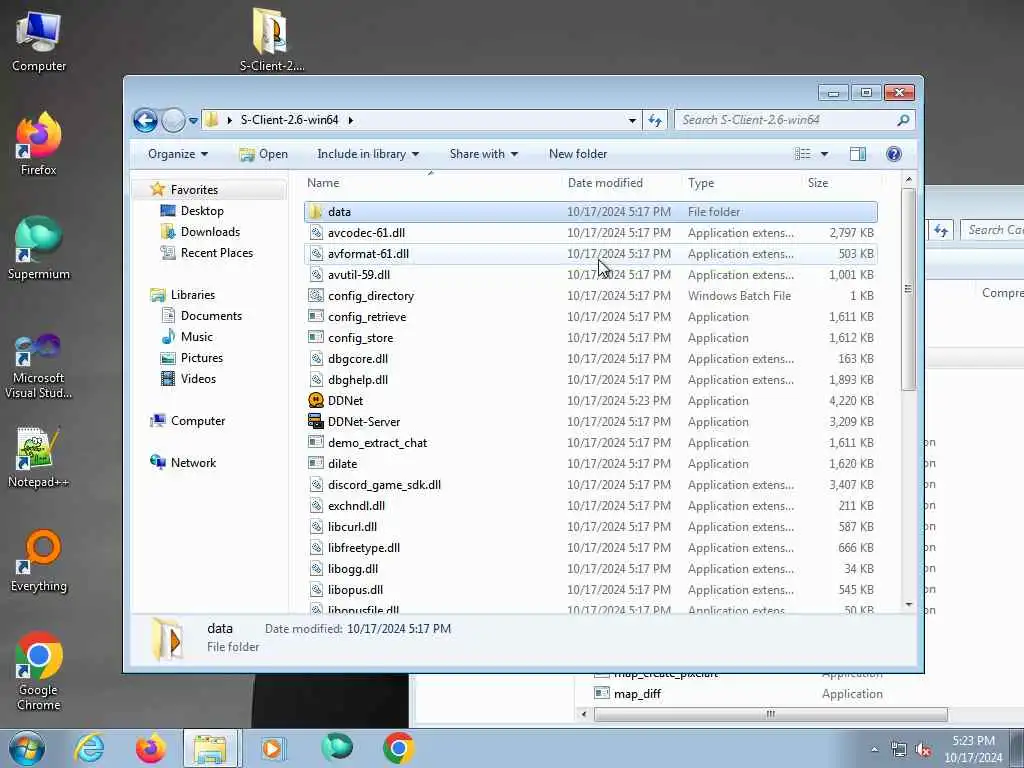Screen dimensions: 1024x768
Task: Expand the view options dropdown arrow
Action: point(824,154)
